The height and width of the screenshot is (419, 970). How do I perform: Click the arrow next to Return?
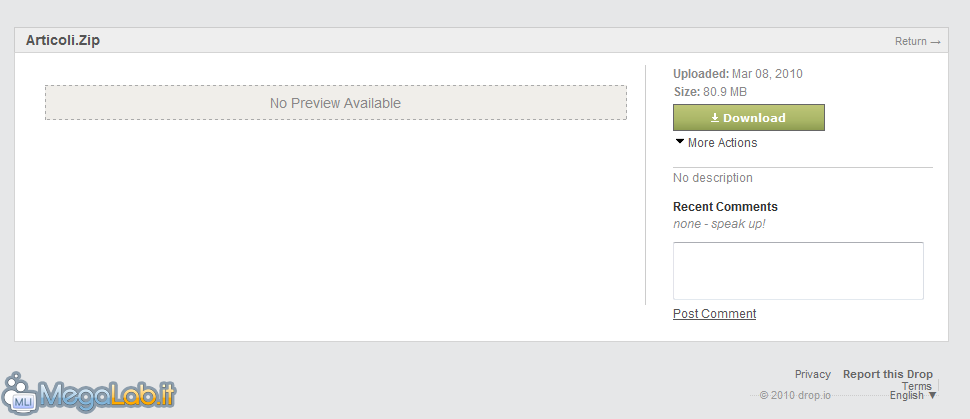pyautogui.click(x=935, y=42)
